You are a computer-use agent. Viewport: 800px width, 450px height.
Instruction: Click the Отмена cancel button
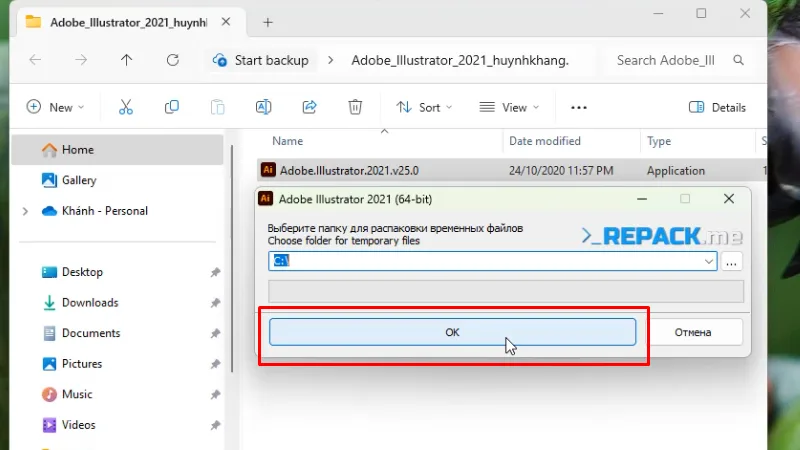point(692,332)
